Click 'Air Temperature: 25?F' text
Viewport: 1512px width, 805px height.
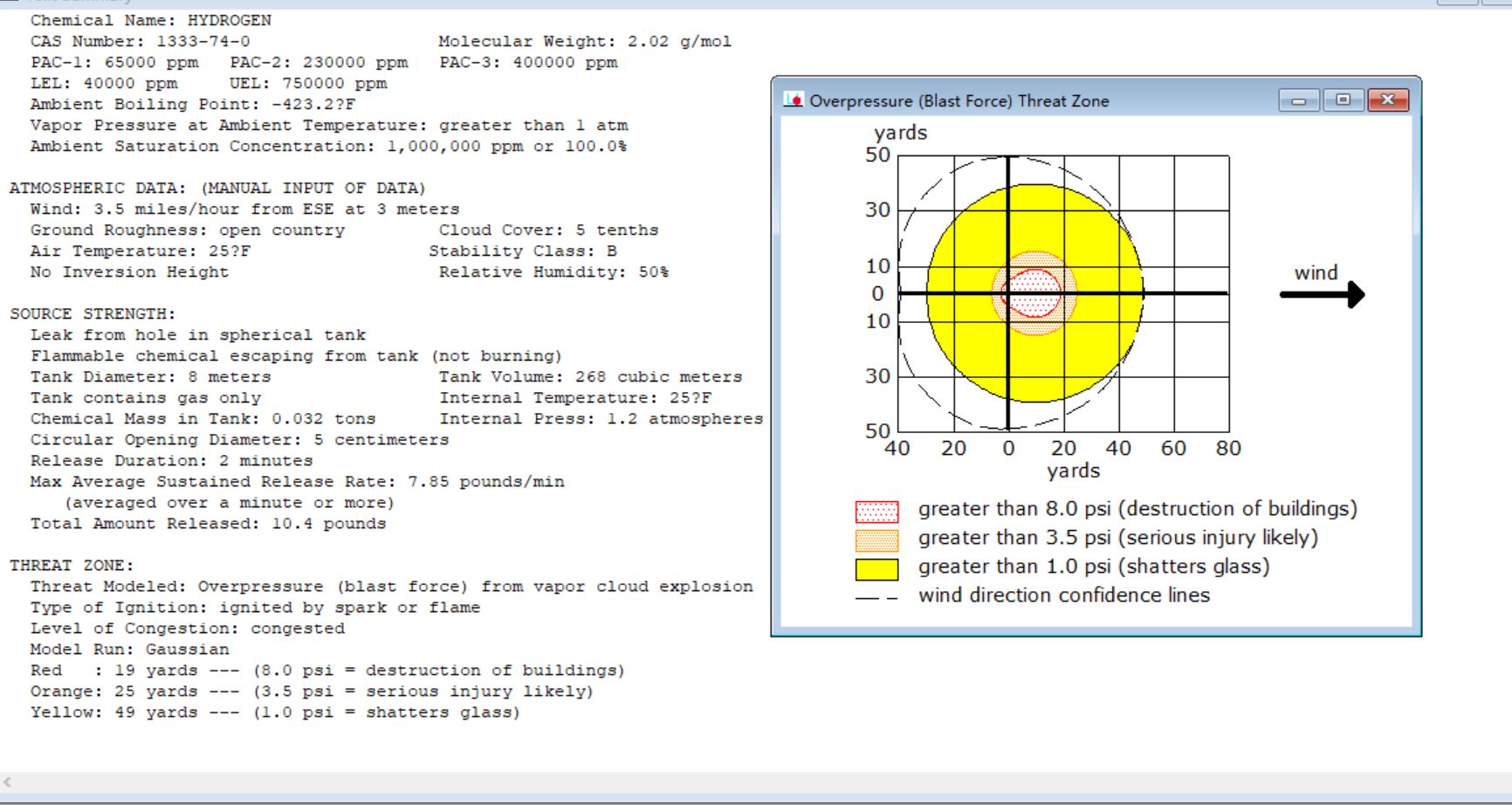(141, 251)
